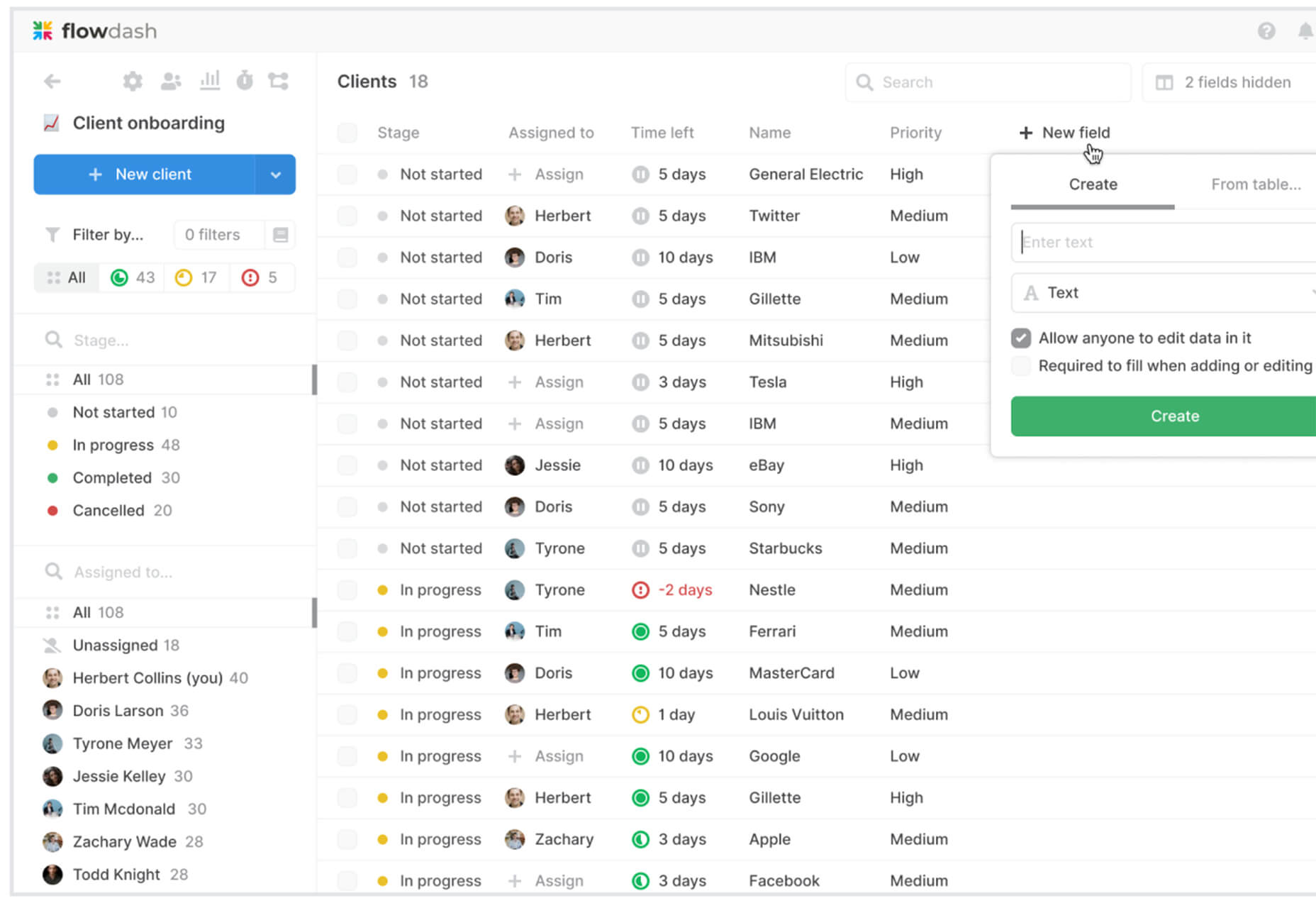
Task: Select the Tesla row checkbox
Action: pos(347,382)
